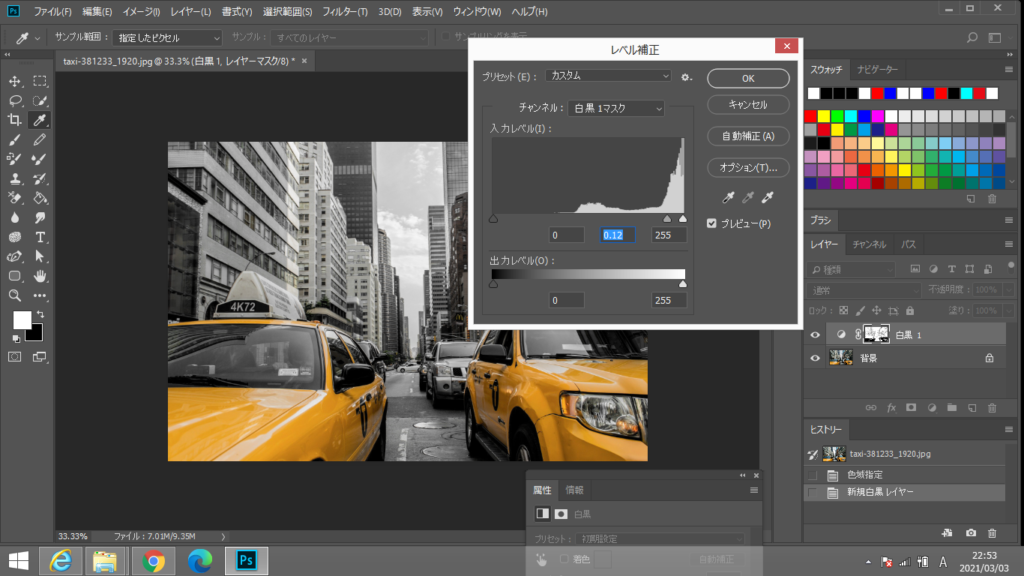Select the Brush tool
This screenshot has height=576, width=1024.
tap(14, 140)
